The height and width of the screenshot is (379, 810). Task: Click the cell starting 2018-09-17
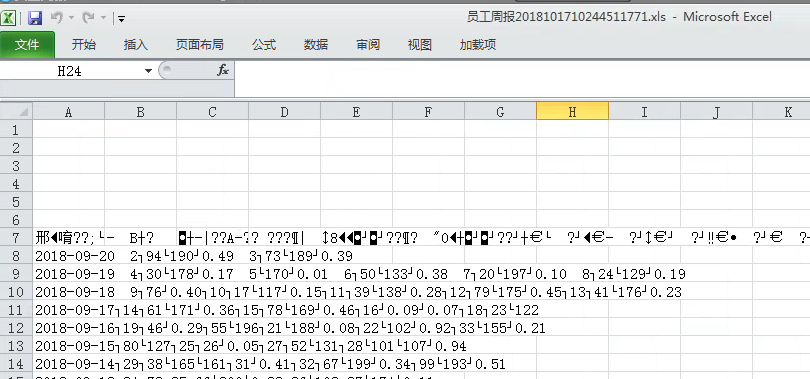(x=69, y=310)
